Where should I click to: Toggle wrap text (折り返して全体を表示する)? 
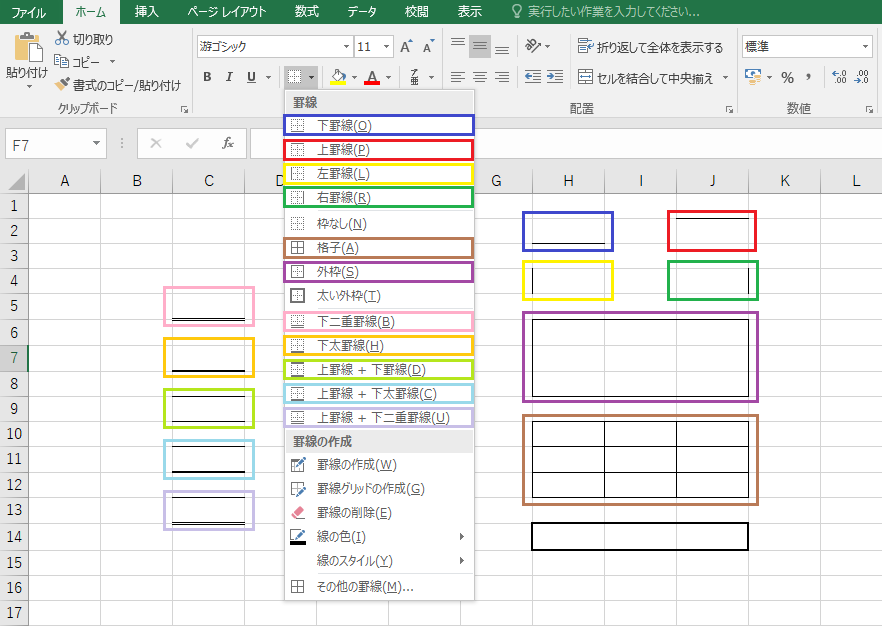(x=585, y=47)
